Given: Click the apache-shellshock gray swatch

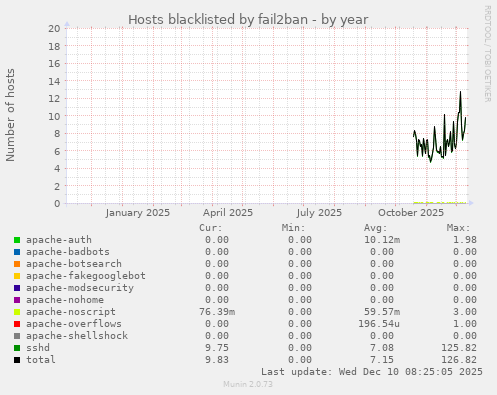Looking at the screenshot, I should [x=17, y=336].
